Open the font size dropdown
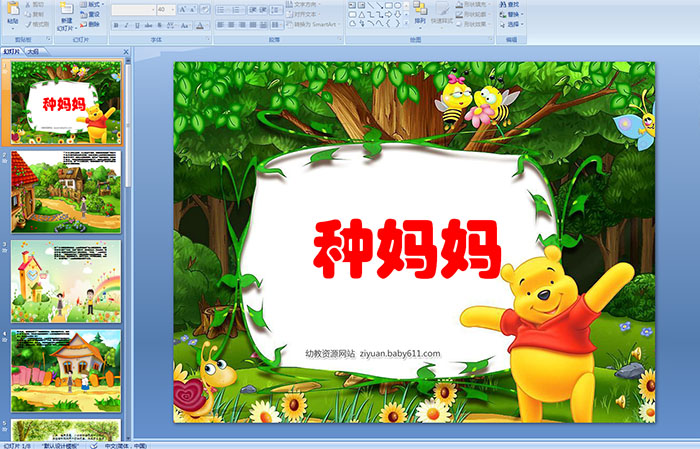The width and height of the screenshot is (700, 449). [174, 9]
